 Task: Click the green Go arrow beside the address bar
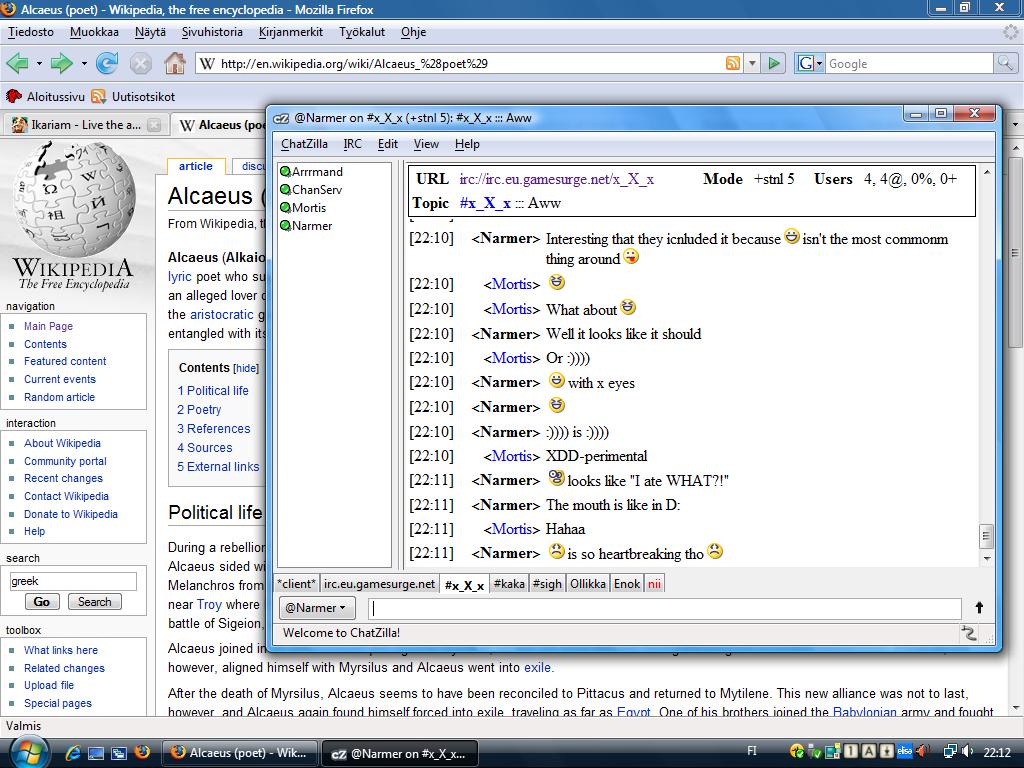pyautogui.click(x=774, y=63)
